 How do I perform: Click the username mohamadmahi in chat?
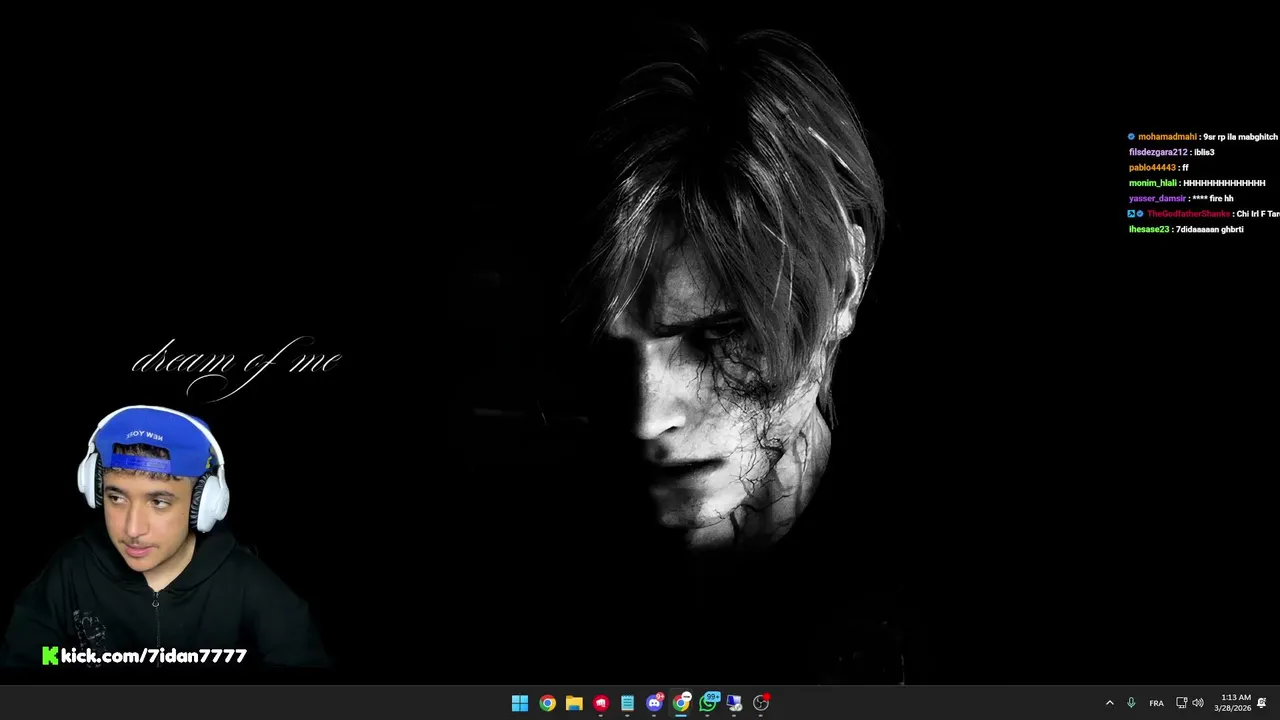tap(1167, 137)
